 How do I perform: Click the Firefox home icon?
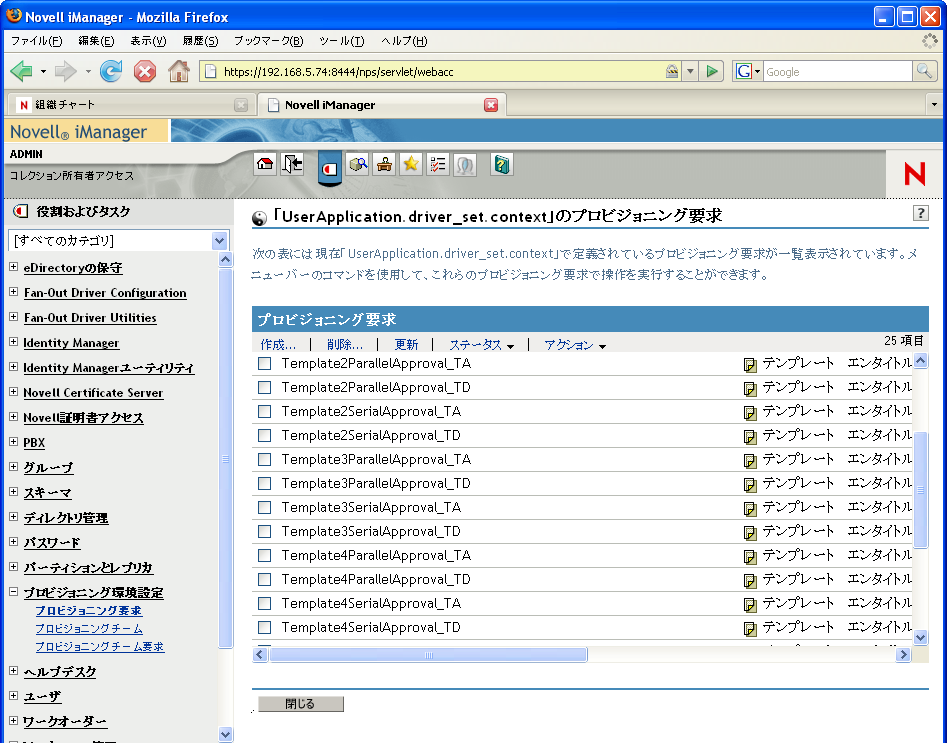[x=179, y=71]
